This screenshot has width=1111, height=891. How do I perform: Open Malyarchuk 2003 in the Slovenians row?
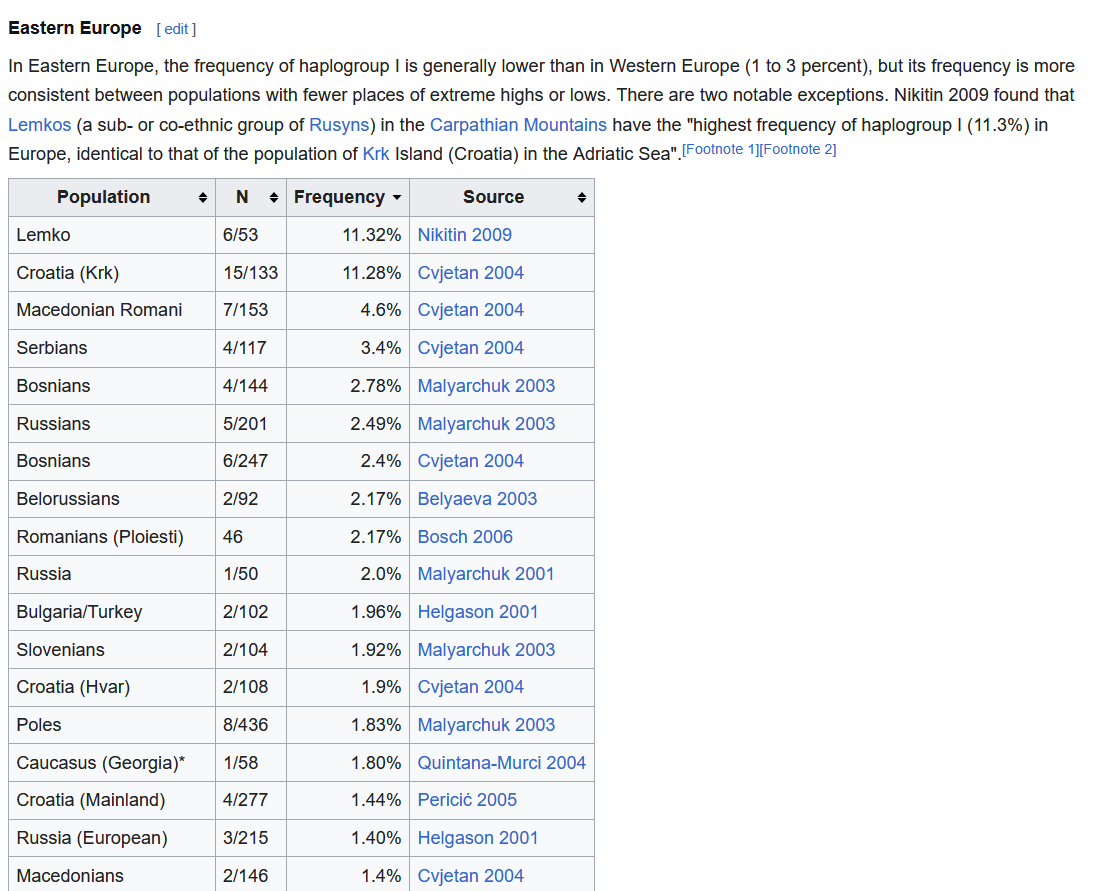click(486, 649)
